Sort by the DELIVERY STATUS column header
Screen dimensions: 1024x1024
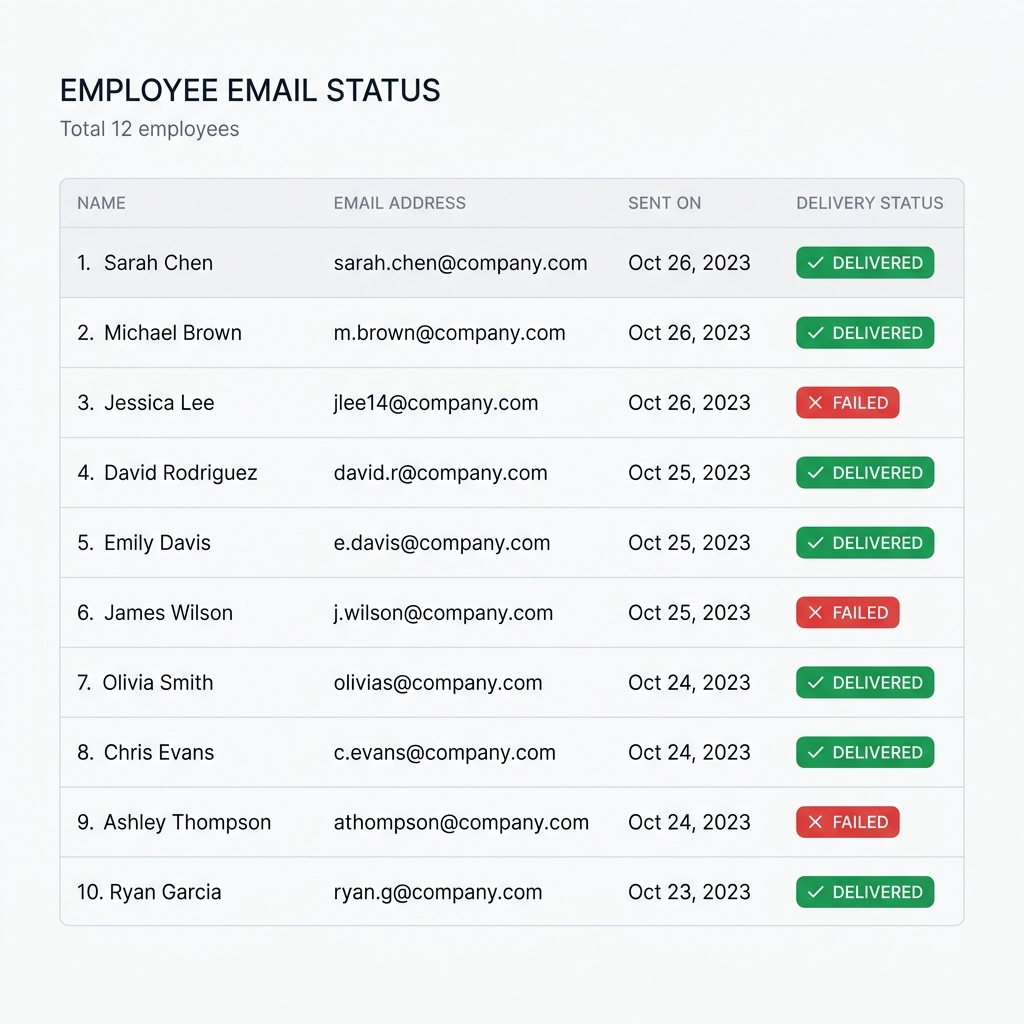(x=869, y=203)
